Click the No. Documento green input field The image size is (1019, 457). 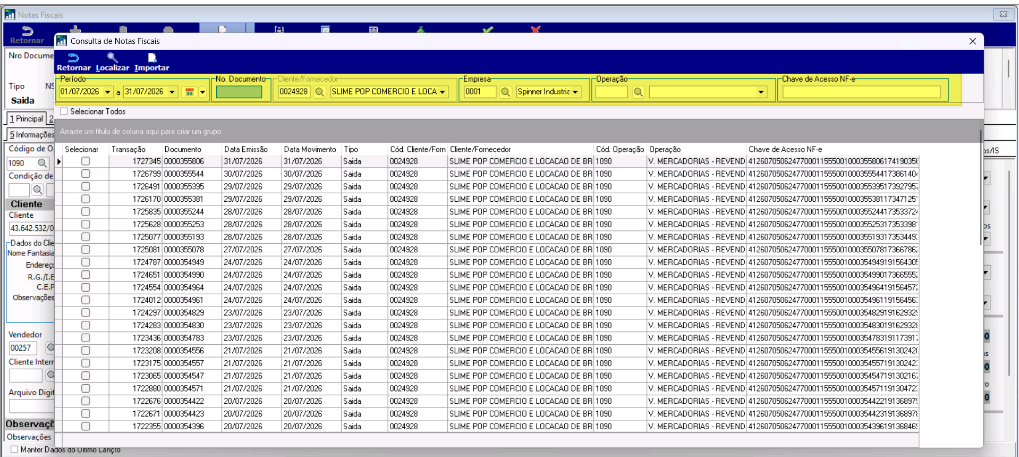(x=239, y=92)
